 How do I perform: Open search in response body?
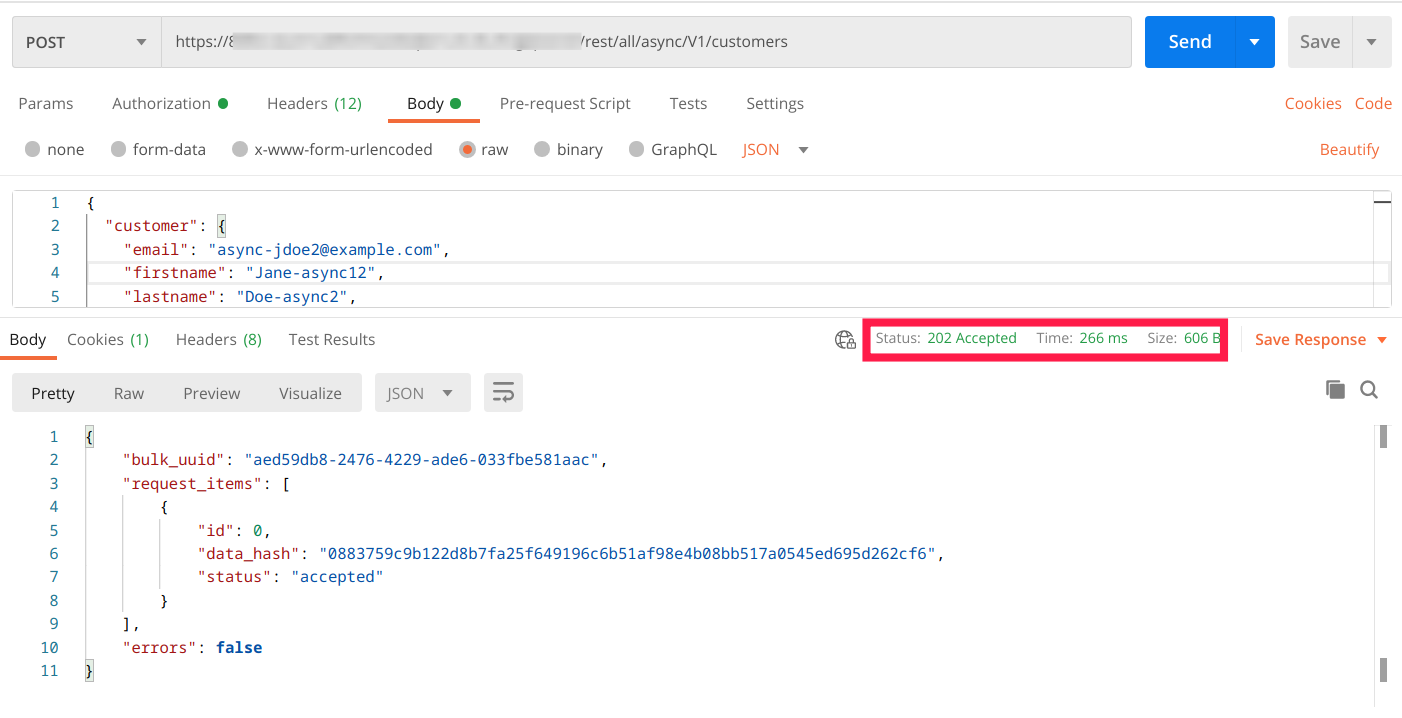[1369, 390]
